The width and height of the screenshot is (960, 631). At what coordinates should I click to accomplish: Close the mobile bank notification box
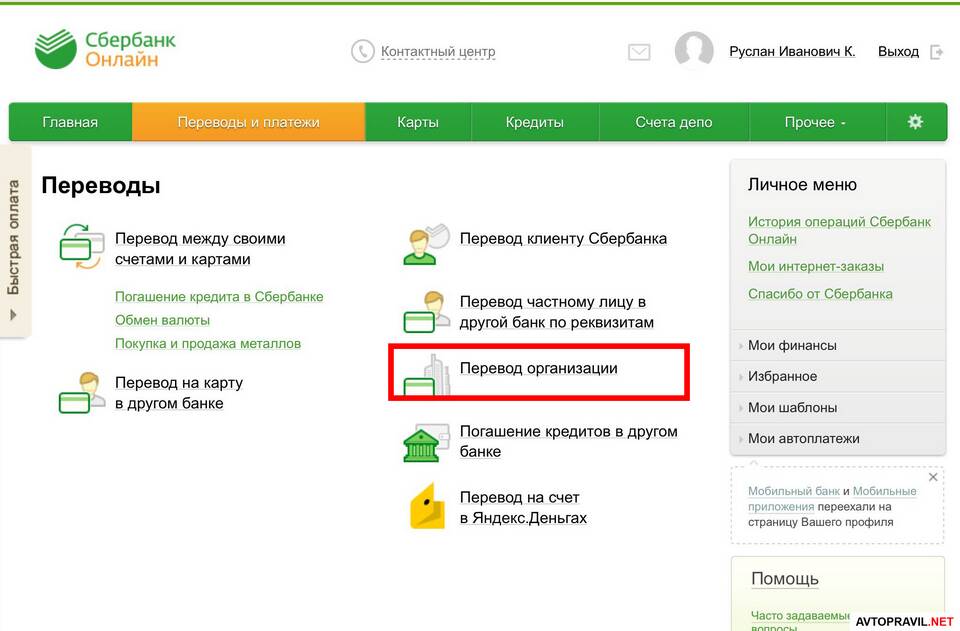coord(933,477)
